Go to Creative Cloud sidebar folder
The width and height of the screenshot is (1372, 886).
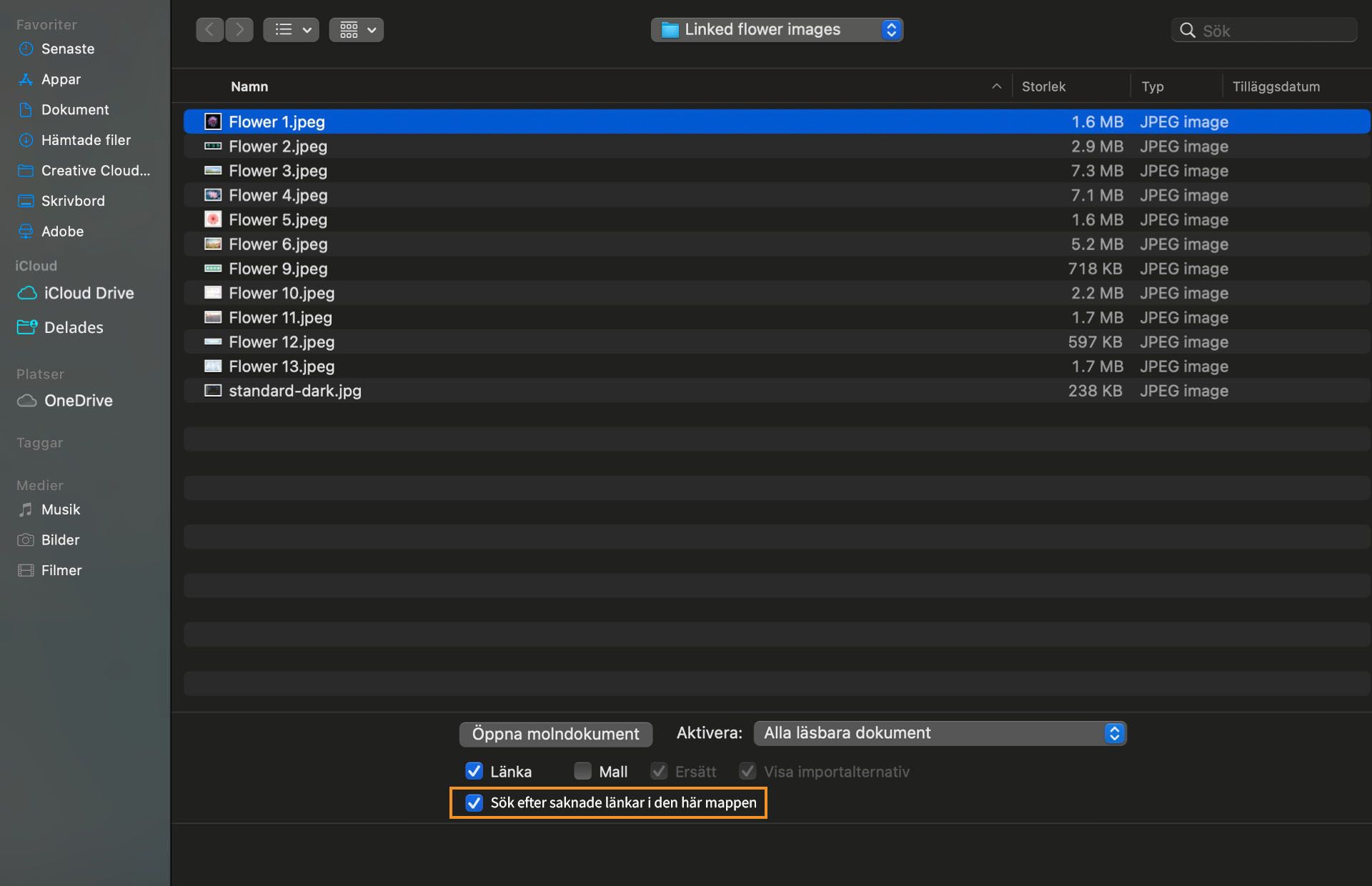tap(95, 171)
